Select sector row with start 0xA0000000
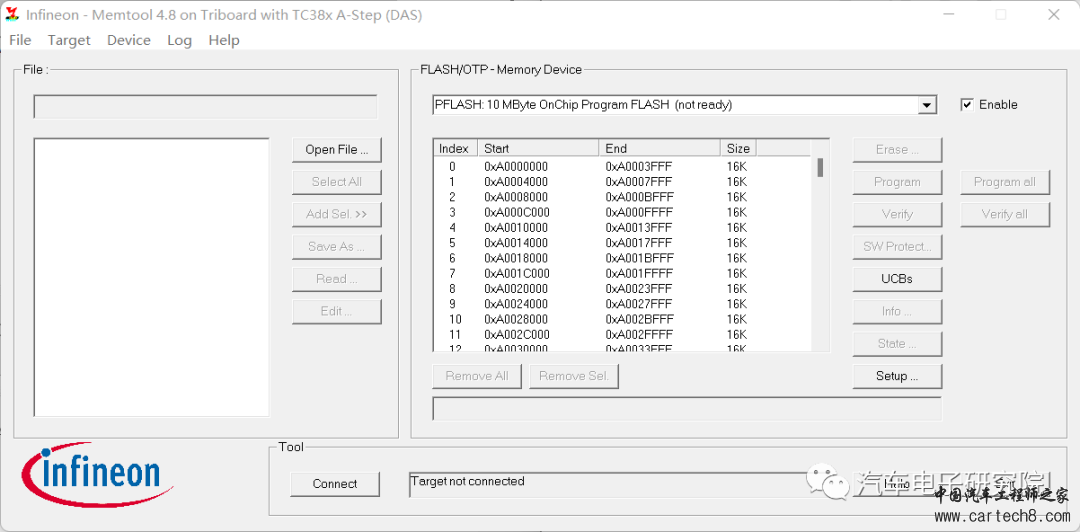This screenshot has height=532, width=1080. click(622, 167)
